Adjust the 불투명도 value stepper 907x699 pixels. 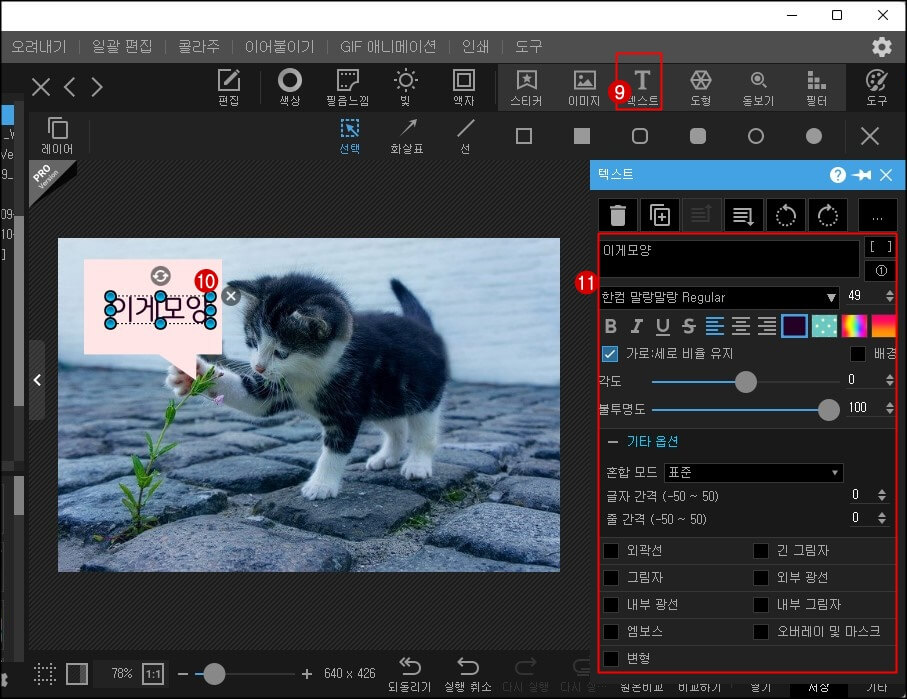pyautogui.click(x=890, y=408)
